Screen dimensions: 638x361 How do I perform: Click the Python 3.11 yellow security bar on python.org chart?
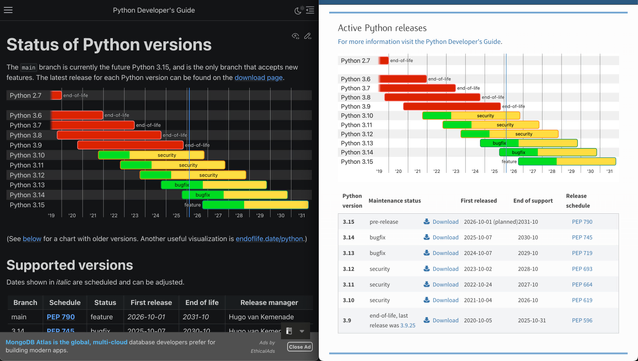pyautogui.click(x=505, y=125)
